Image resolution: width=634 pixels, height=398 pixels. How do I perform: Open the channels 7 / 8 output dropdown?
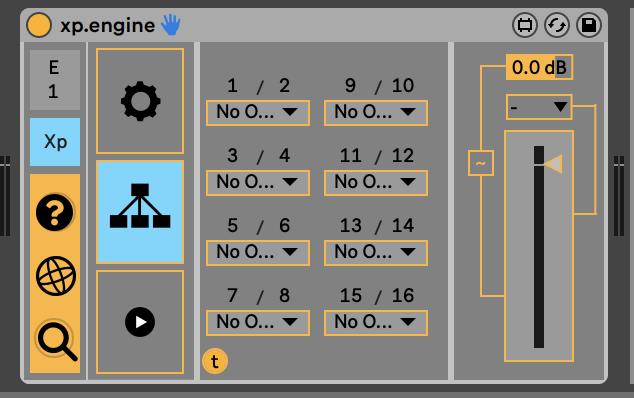(258, 323)
